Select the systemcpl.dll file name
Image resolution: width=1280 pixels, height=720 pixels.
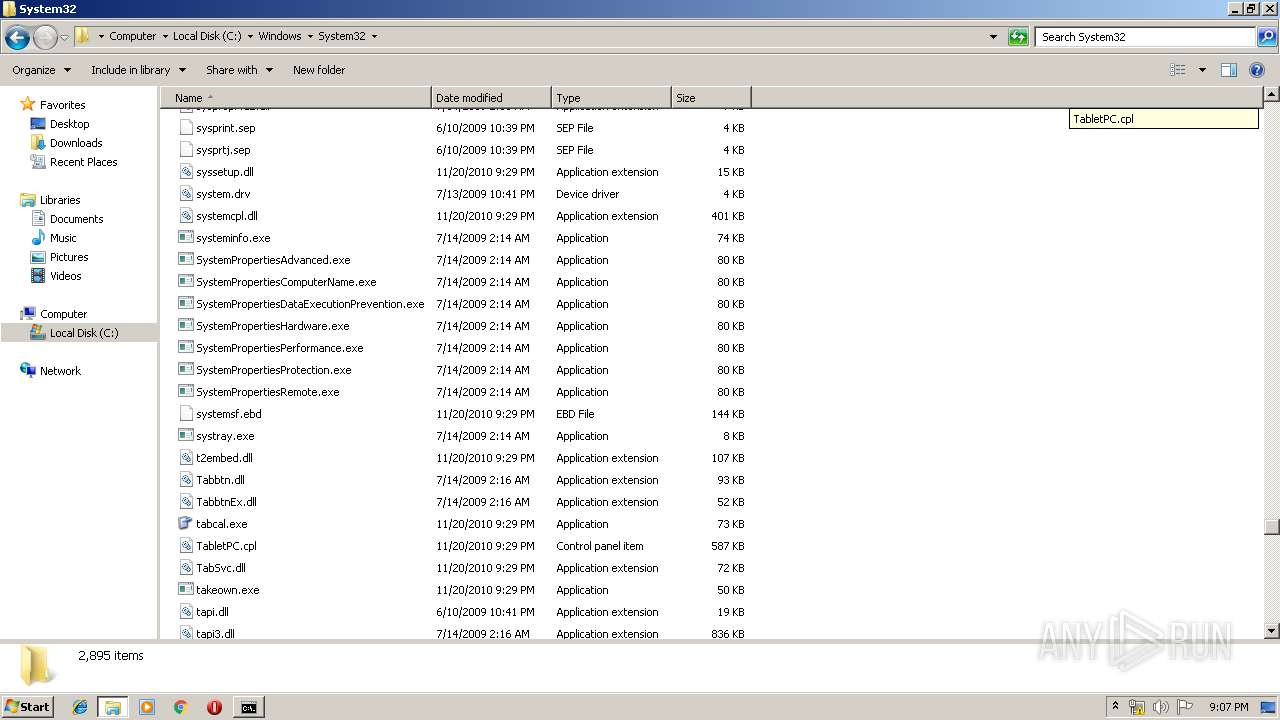point(227,216)
